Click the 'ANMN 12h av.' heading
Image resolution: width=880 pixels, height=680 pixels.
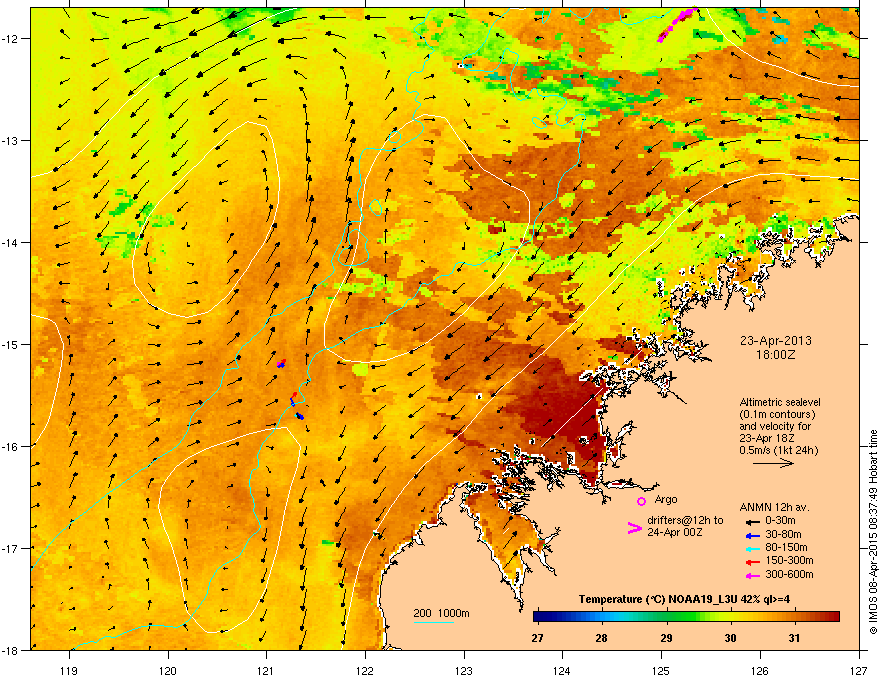click(x=774, y=508)
